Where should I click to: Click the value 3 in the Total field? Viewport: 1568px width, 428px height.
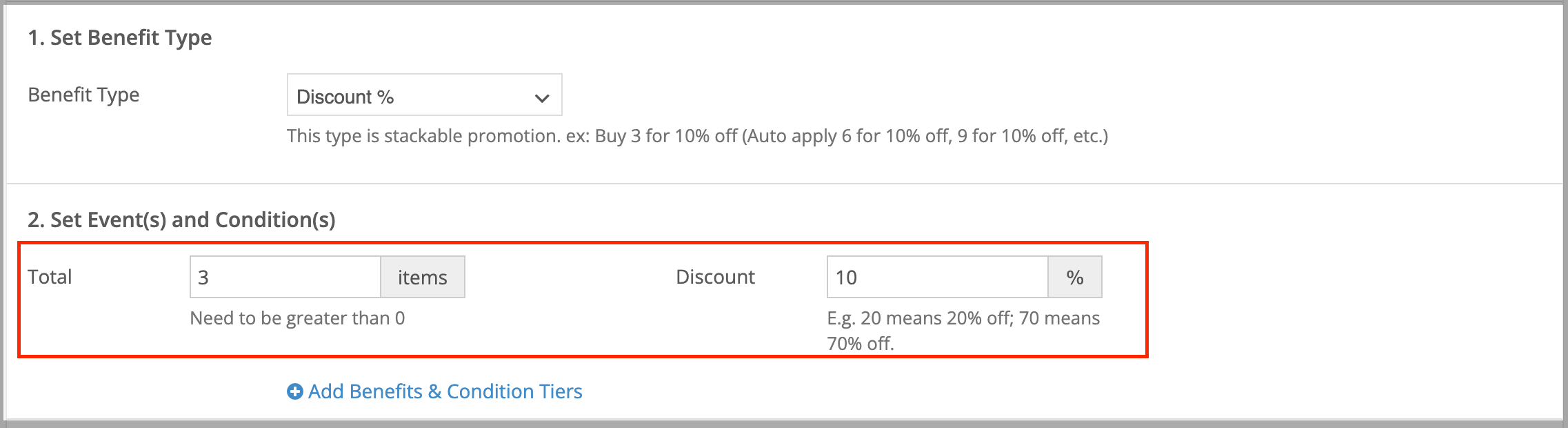point(203,278)
